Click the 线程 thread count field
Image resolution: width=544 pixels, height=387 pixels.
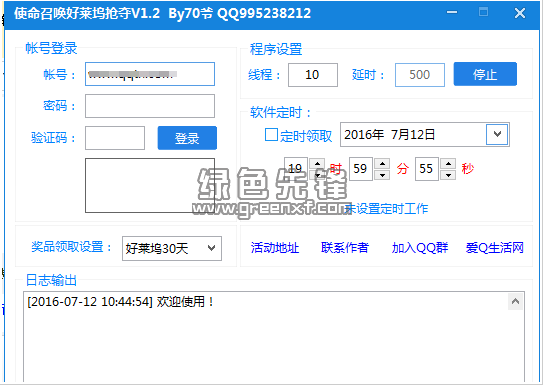pyautogui.click(x=313, y=75)
